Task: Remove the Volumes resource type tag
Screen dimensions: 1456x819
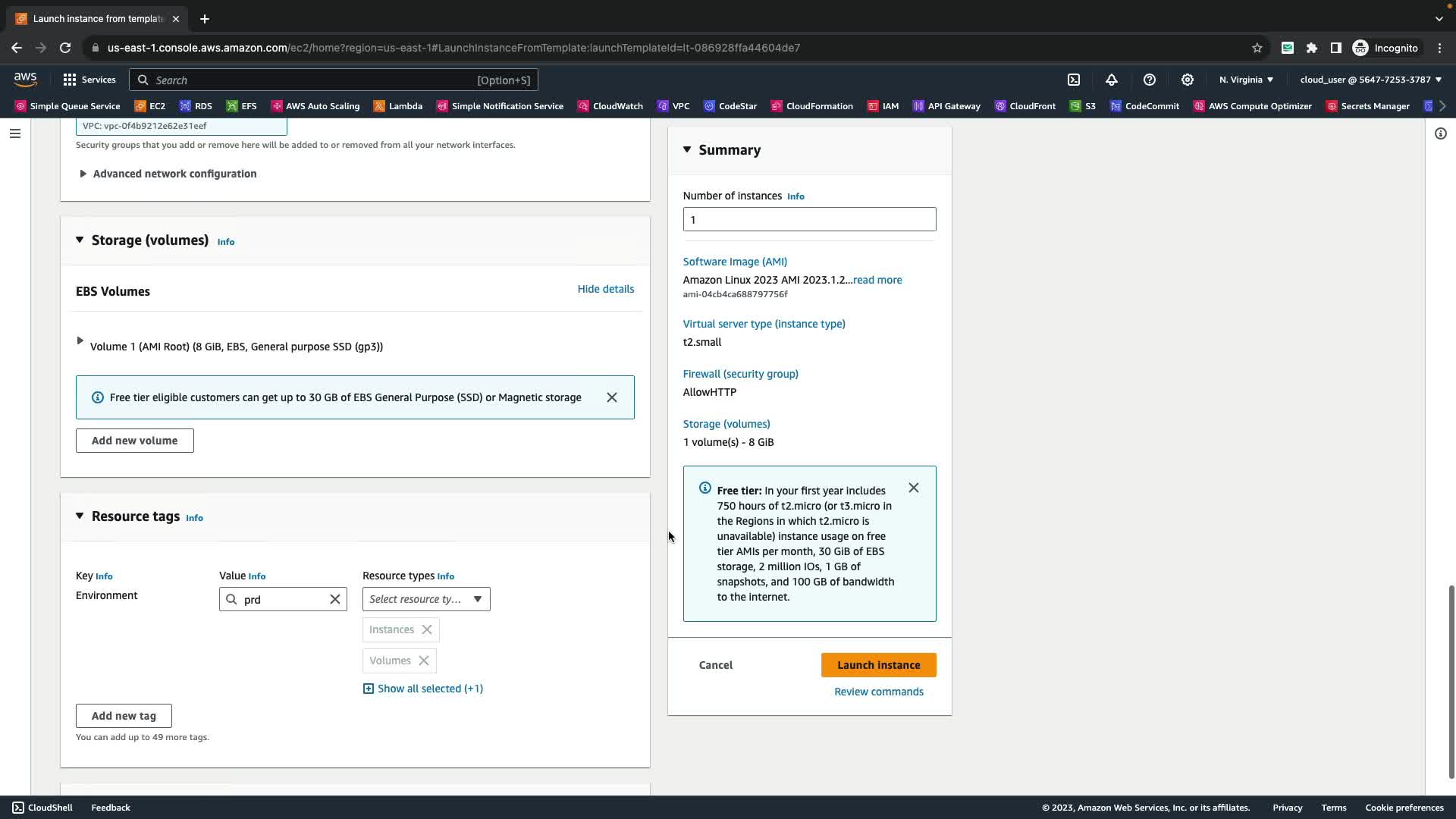Action: pos(424,661)
